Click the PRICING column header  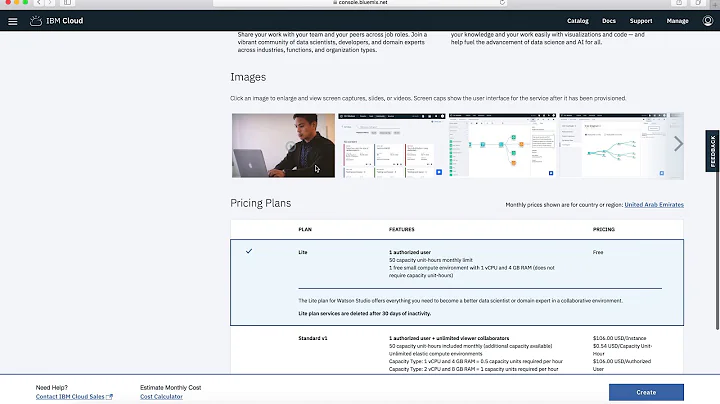pyautogui.click(x=604, y=230)
